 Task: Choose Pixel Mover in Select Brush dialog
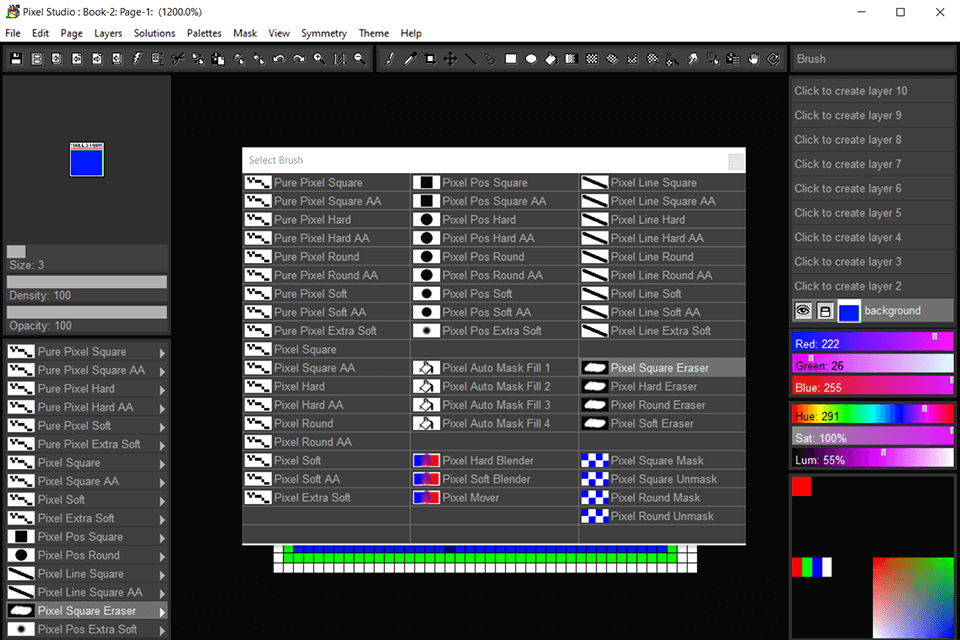click(494, 497)
